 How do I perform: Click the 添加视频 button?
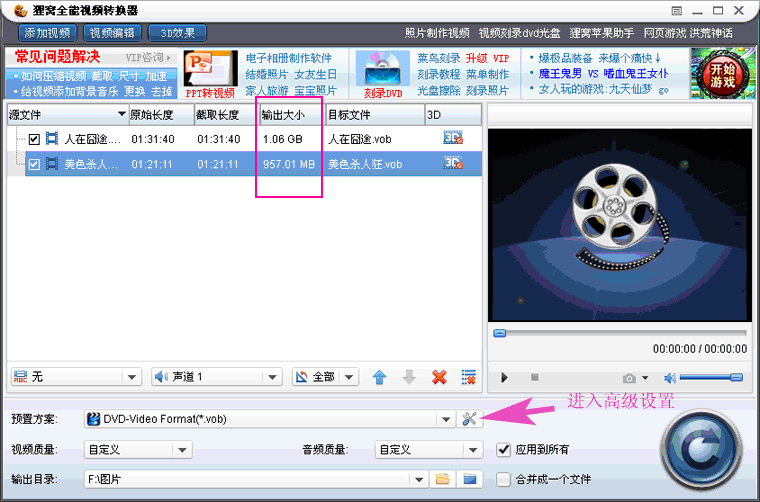47,33
